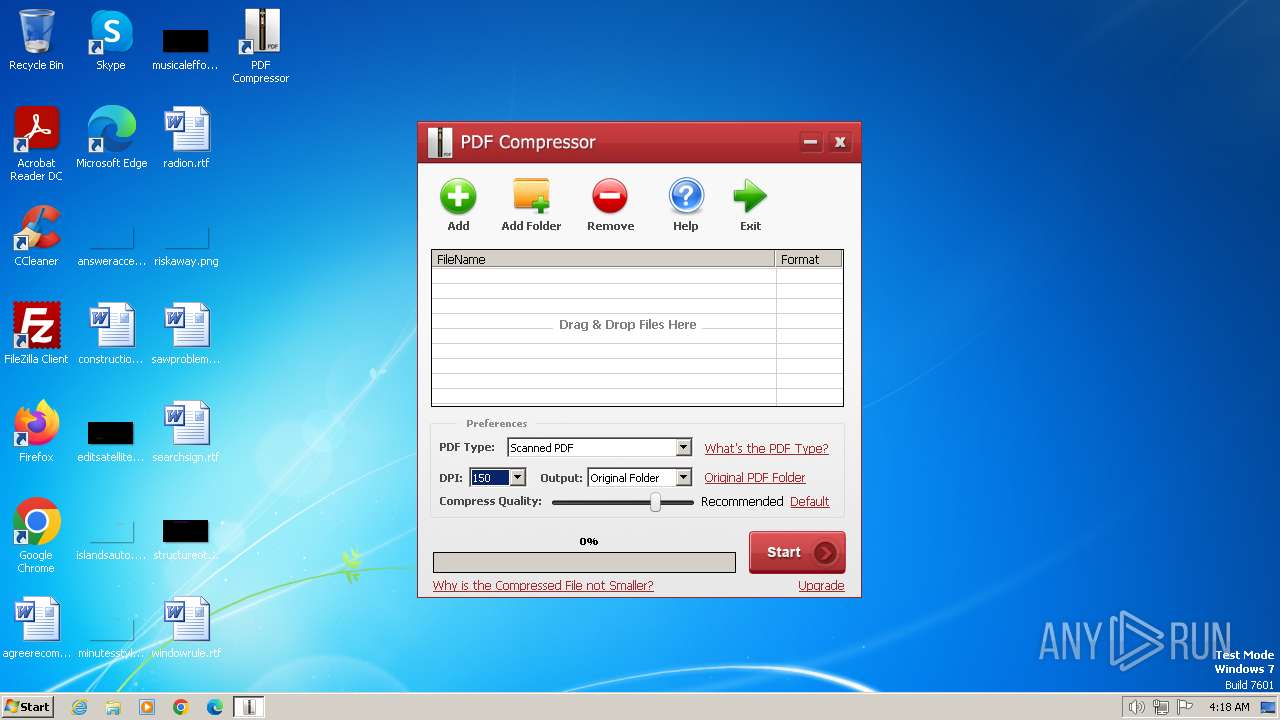Viewport: 1280px width, 720px height.
Task: Click the Original PDF Folder link
Action: (755, 478)
